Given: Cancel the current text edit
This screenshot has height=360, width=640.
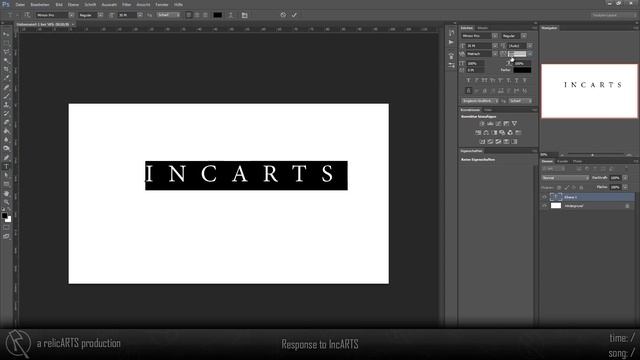Looking at the screenshot, I should coord(283,15).
